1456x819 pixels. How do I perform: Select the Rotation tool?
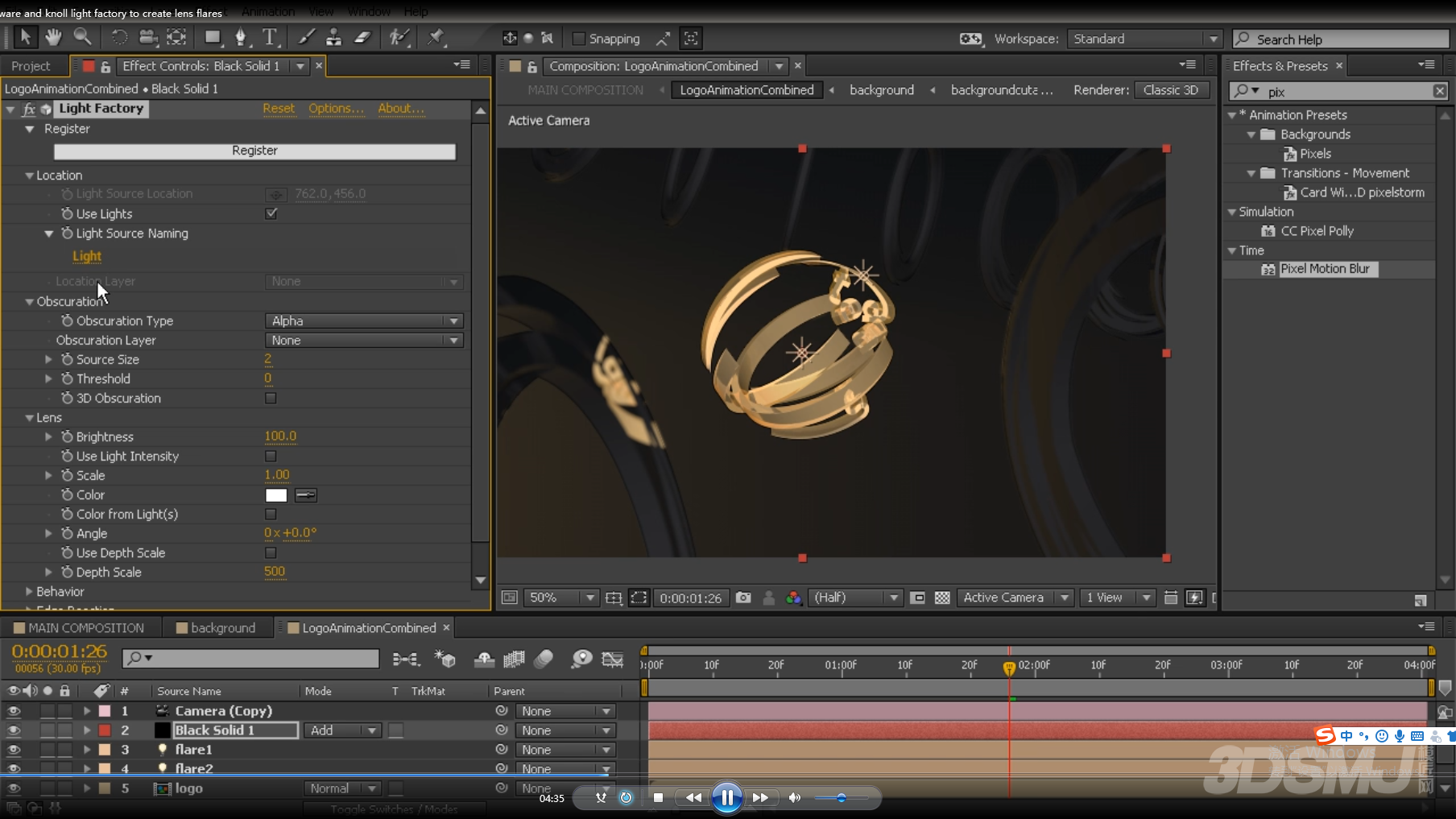[118, 37]
